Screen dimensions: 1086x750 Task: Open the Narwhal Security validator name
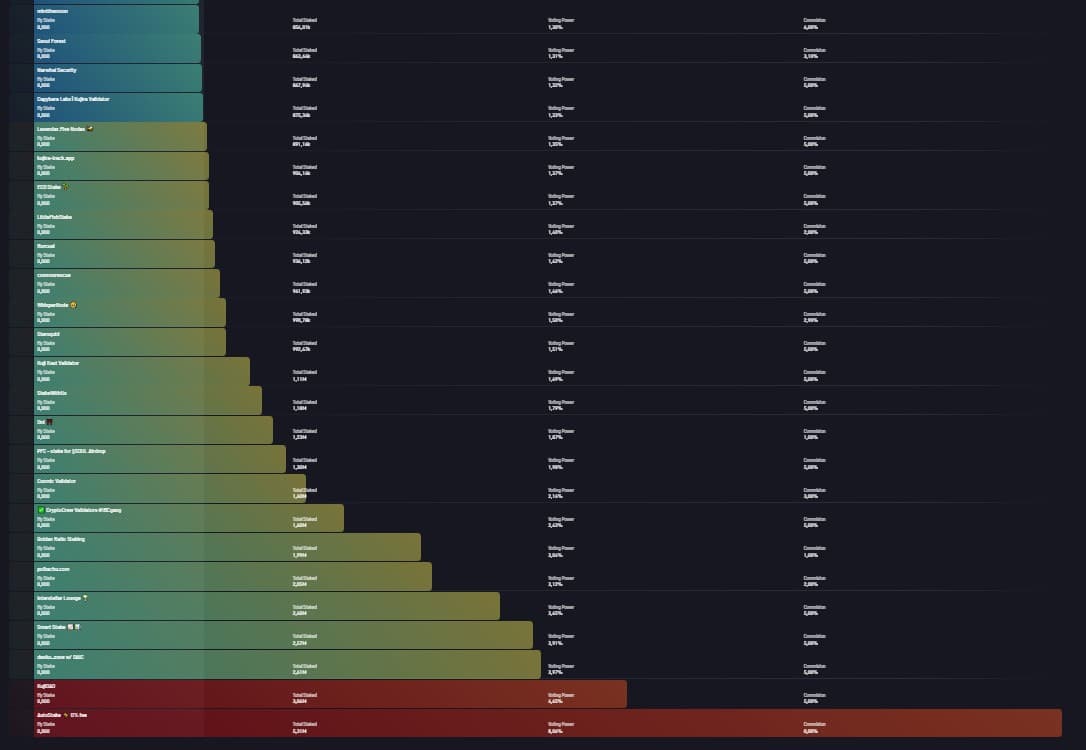click(56, 70)
